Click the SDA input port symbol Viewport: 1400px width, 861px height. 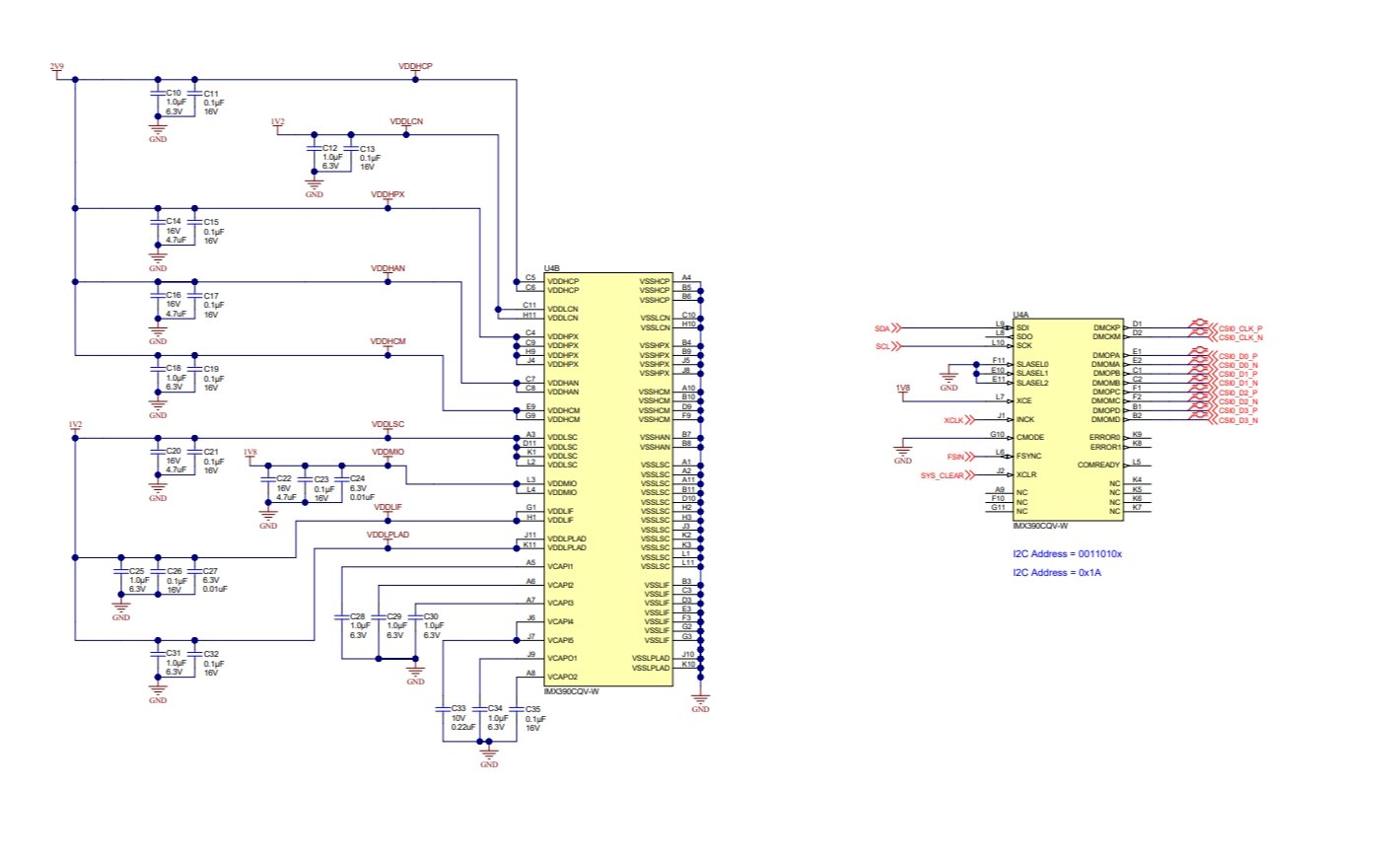pyautogui.click(x=887, y=328)
